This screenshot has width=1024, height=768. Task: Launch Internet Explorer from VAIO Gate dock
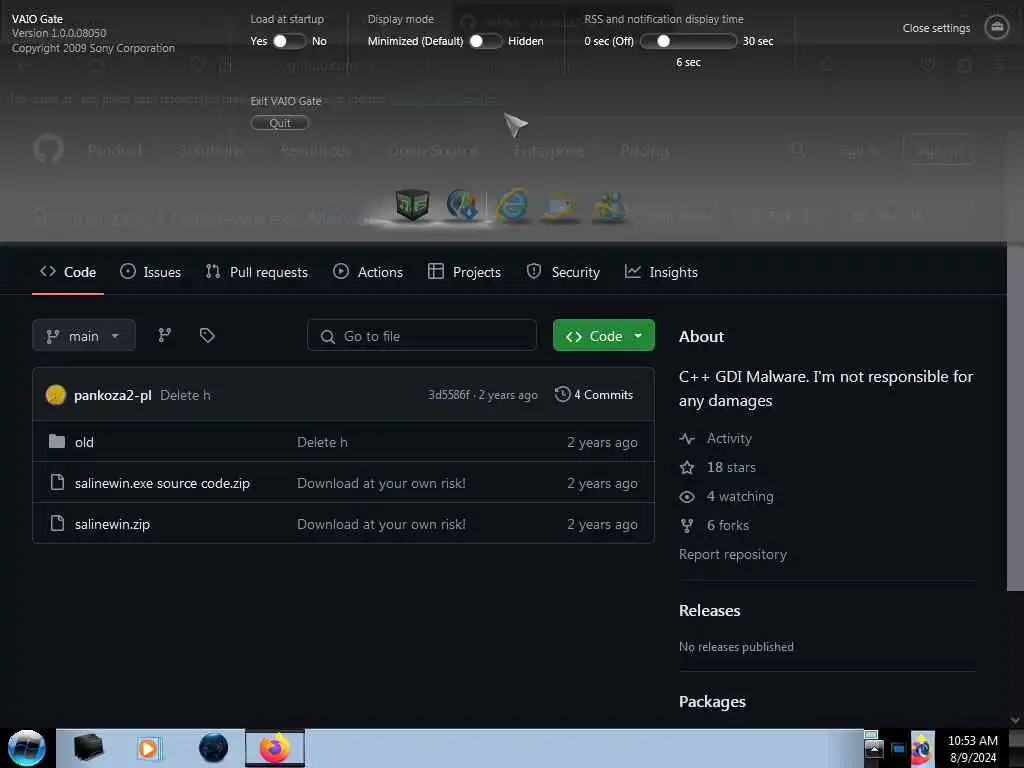pos(512,206)
